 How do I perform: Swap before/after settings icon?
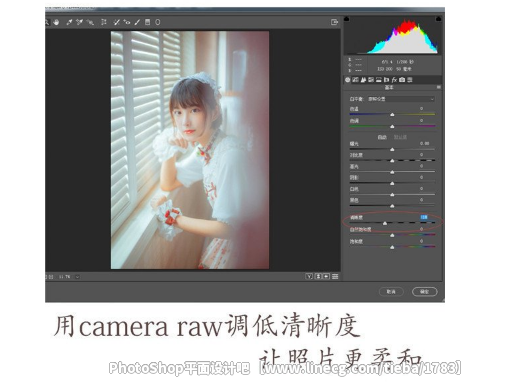319,276
